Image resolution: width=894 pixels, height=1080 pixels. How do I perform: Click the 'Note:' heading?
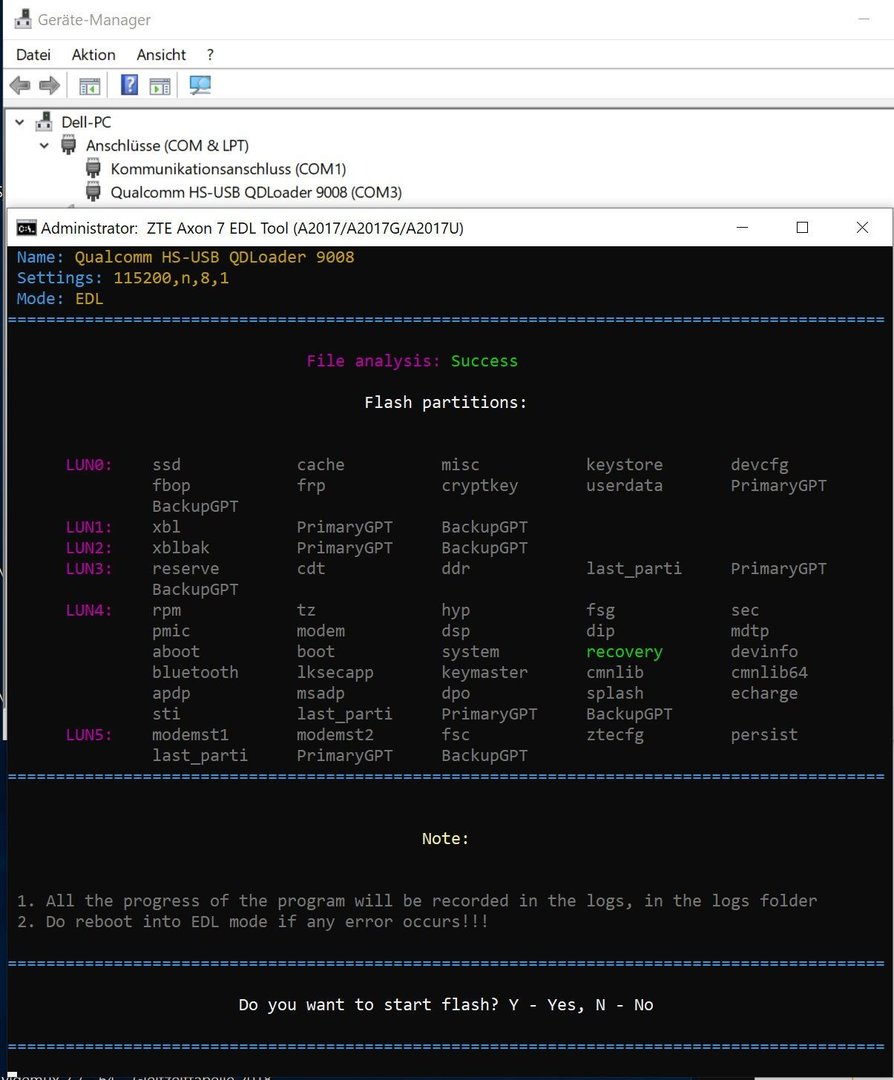coord(446,839)
